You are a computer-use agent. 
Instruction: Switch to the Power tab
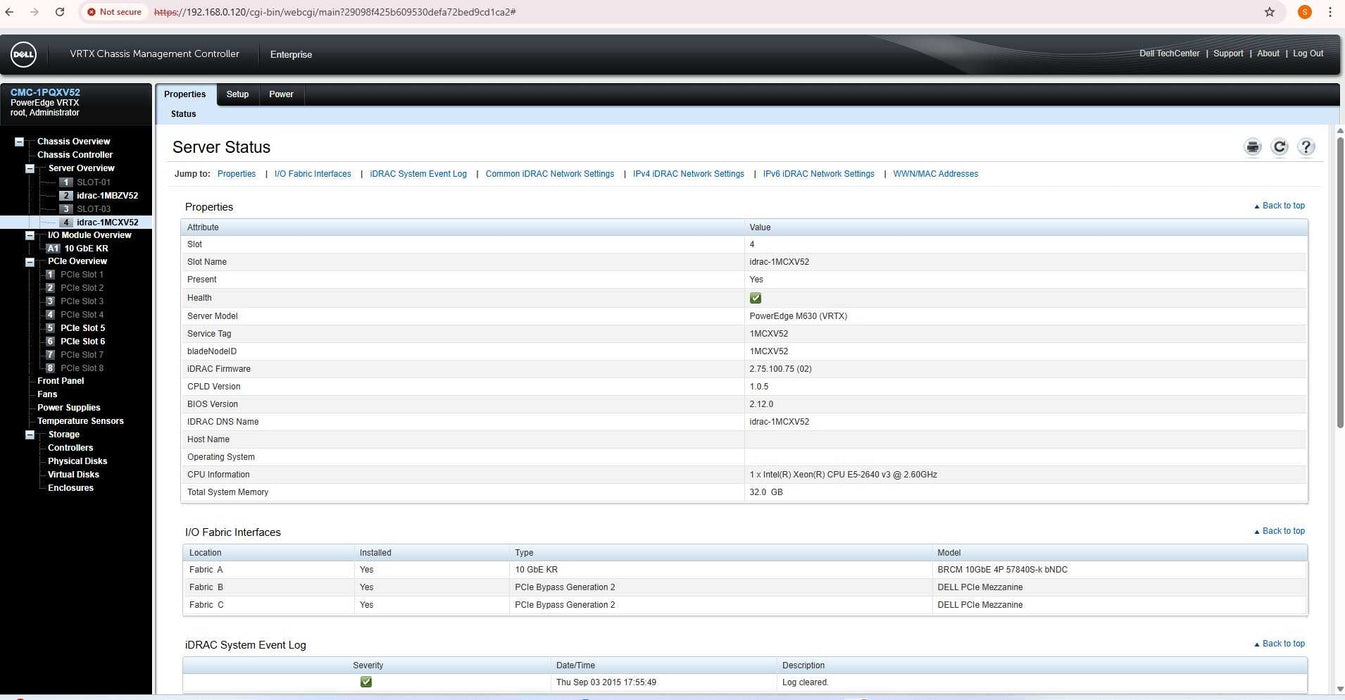pyautogui.click(x=281, y=94)
